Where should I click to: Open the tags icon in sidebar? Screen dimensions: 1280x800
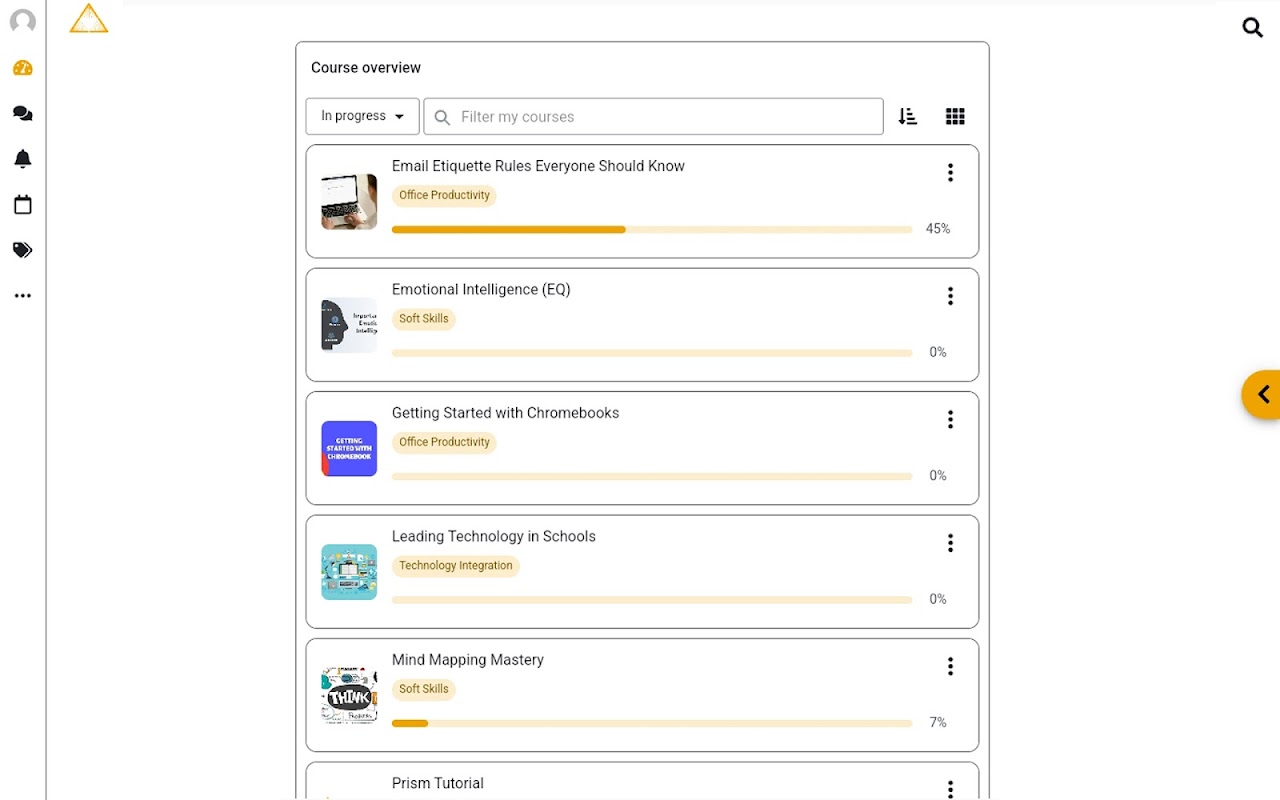pos(23,250)
